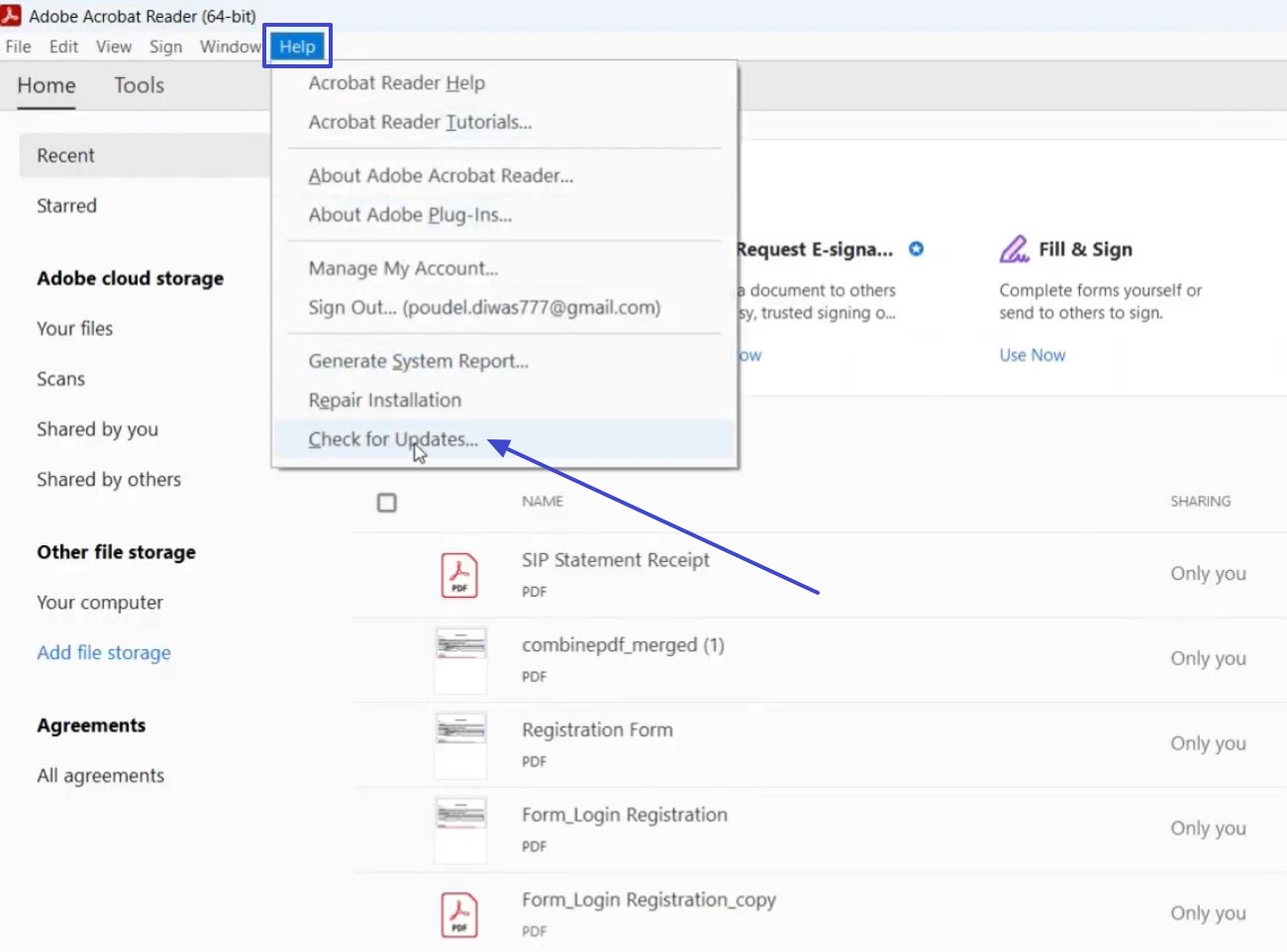Image resolution: width=1287 pixels, height=952 pixels.
Task: Sort files by the NAME column header
Action: 543,502
